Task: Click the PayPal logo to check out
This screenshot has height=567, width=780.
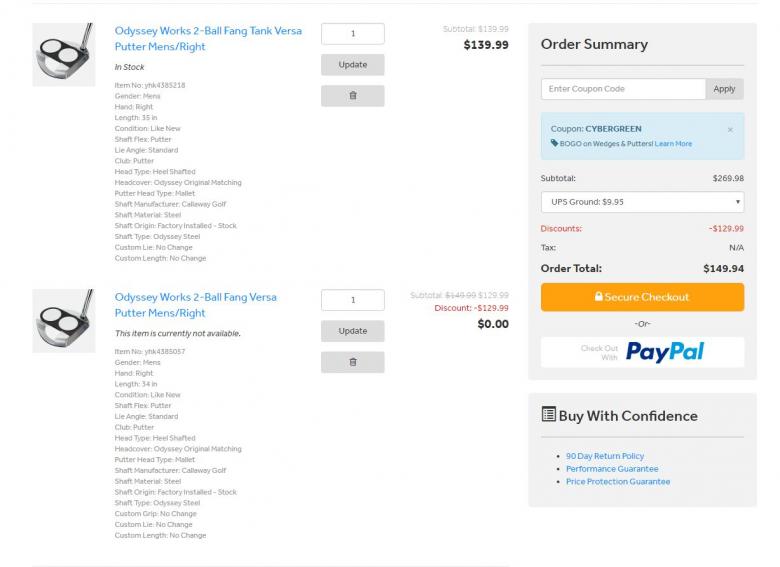Action: point(664,351)
